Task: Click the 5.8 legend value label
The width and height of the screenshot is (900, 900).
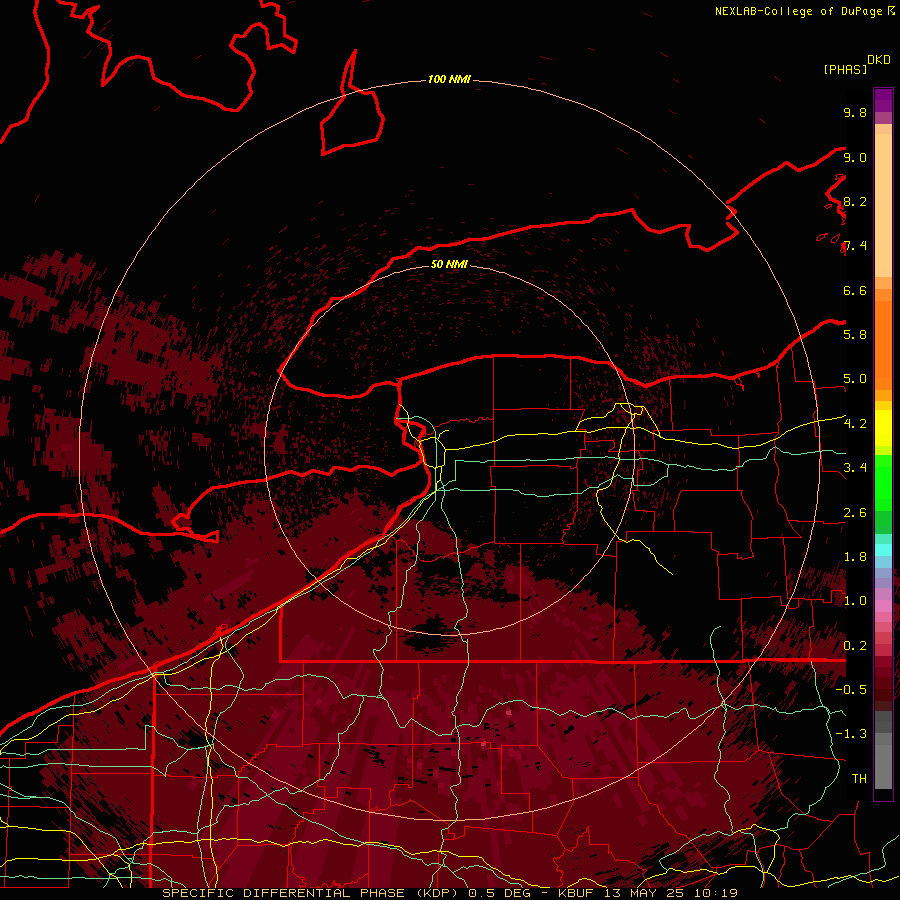Action: (855, 335)
